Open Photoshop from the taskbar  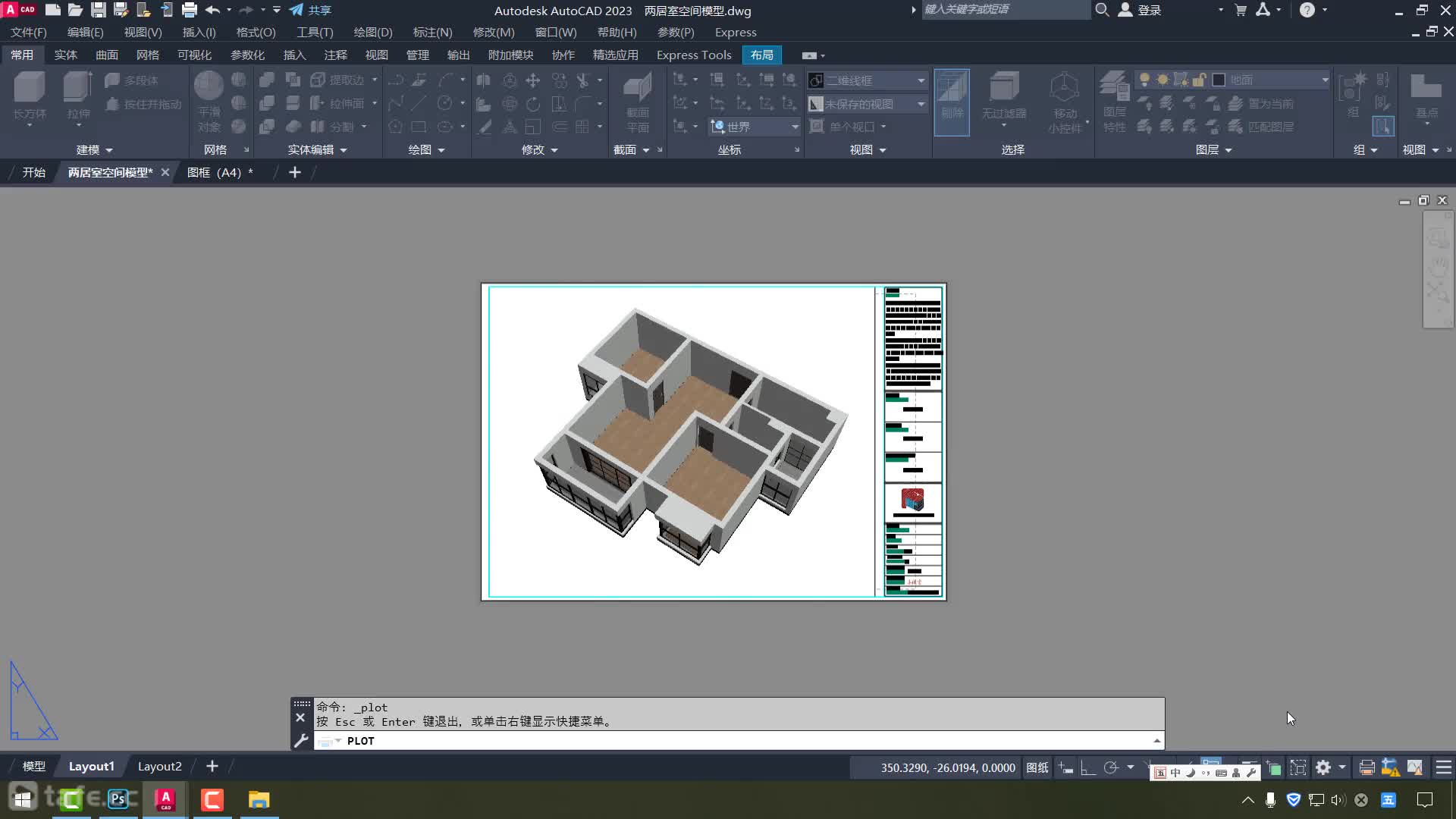[118, 799]
